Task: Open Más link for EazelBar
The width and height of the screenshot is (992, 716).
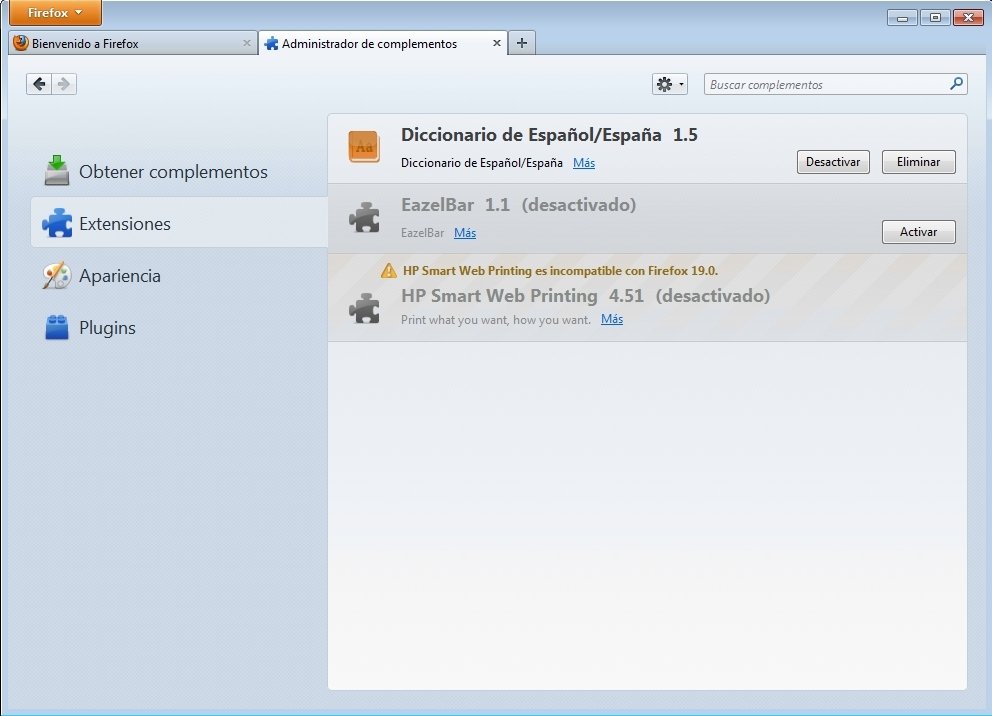Action: pyautogui.click(x=465, y=233)
